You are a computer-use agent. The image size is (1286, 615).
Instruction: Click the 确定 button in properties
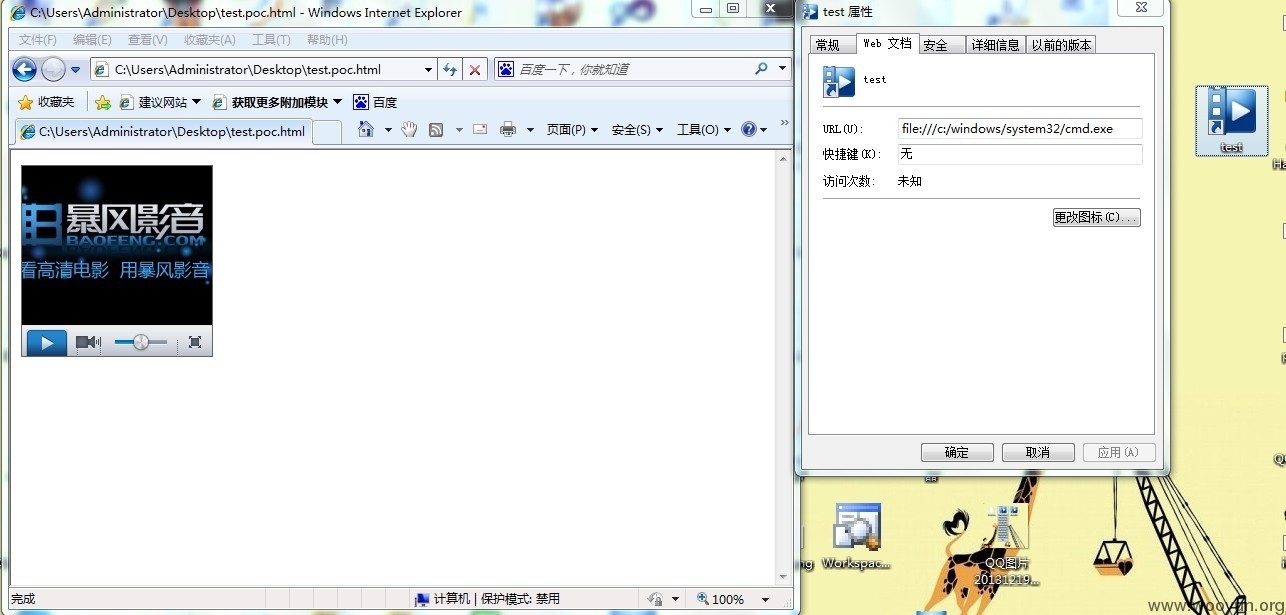coord(957,452)
